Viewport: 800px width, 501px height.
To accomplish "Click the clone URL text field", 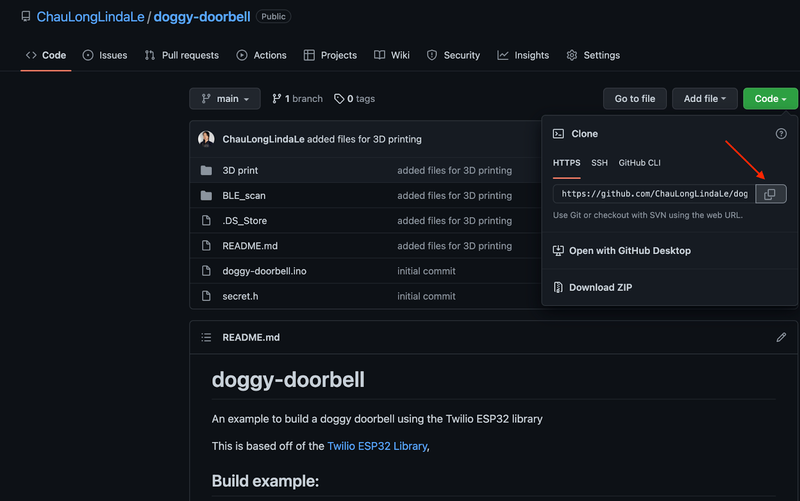I will click(654, 194).
